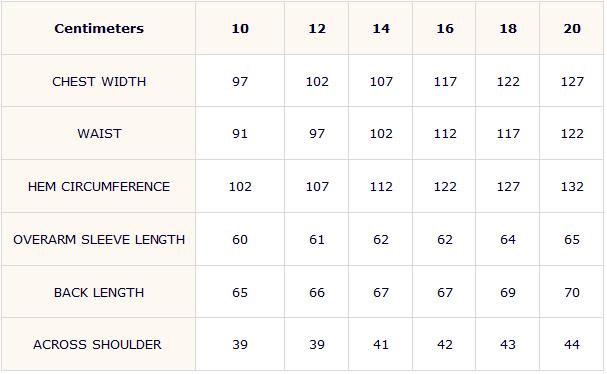Click chest width value 97 for size 10
Viewport: 607px width, 374px height.
pos(240,82)
